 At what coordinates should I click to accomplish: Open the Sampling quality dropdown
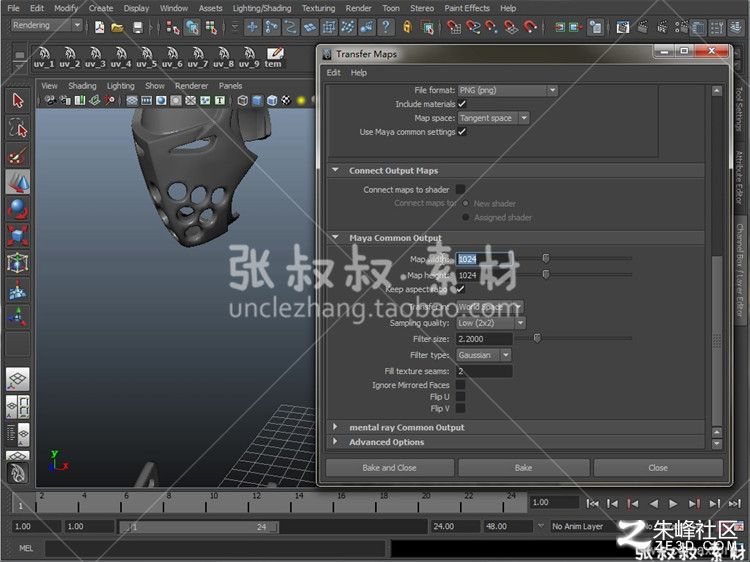(x=491, y=323)
